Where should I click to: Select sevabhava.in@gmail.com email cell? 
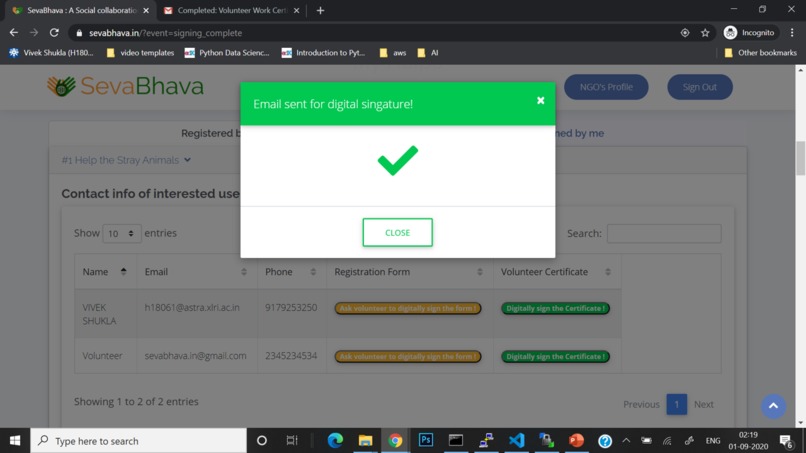[x=195, y=356]
